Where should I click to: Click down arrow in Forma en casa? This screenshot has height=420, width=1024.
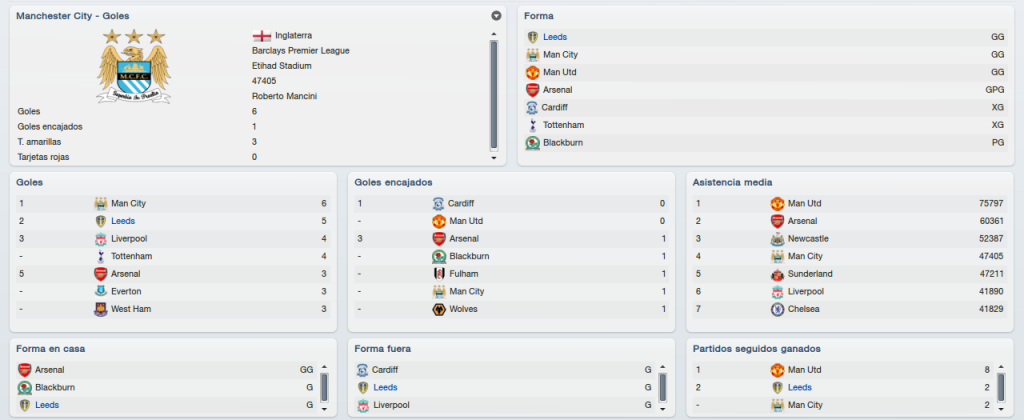coord(325,409)
